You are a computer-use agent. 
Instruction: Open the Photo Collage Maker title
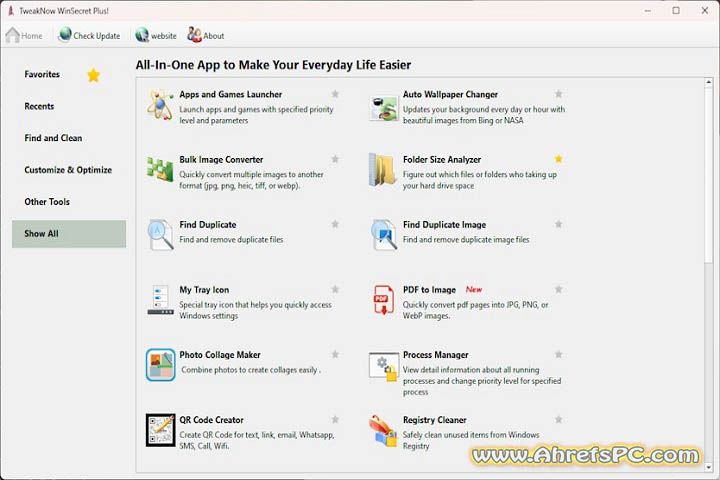[x=220, y=355]
